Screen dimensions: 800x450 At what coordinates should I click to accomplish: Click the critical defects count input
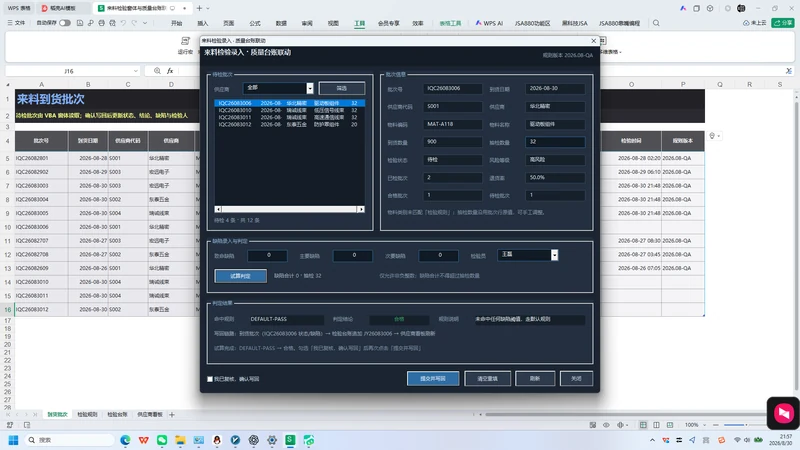click(x=267, y=255)
